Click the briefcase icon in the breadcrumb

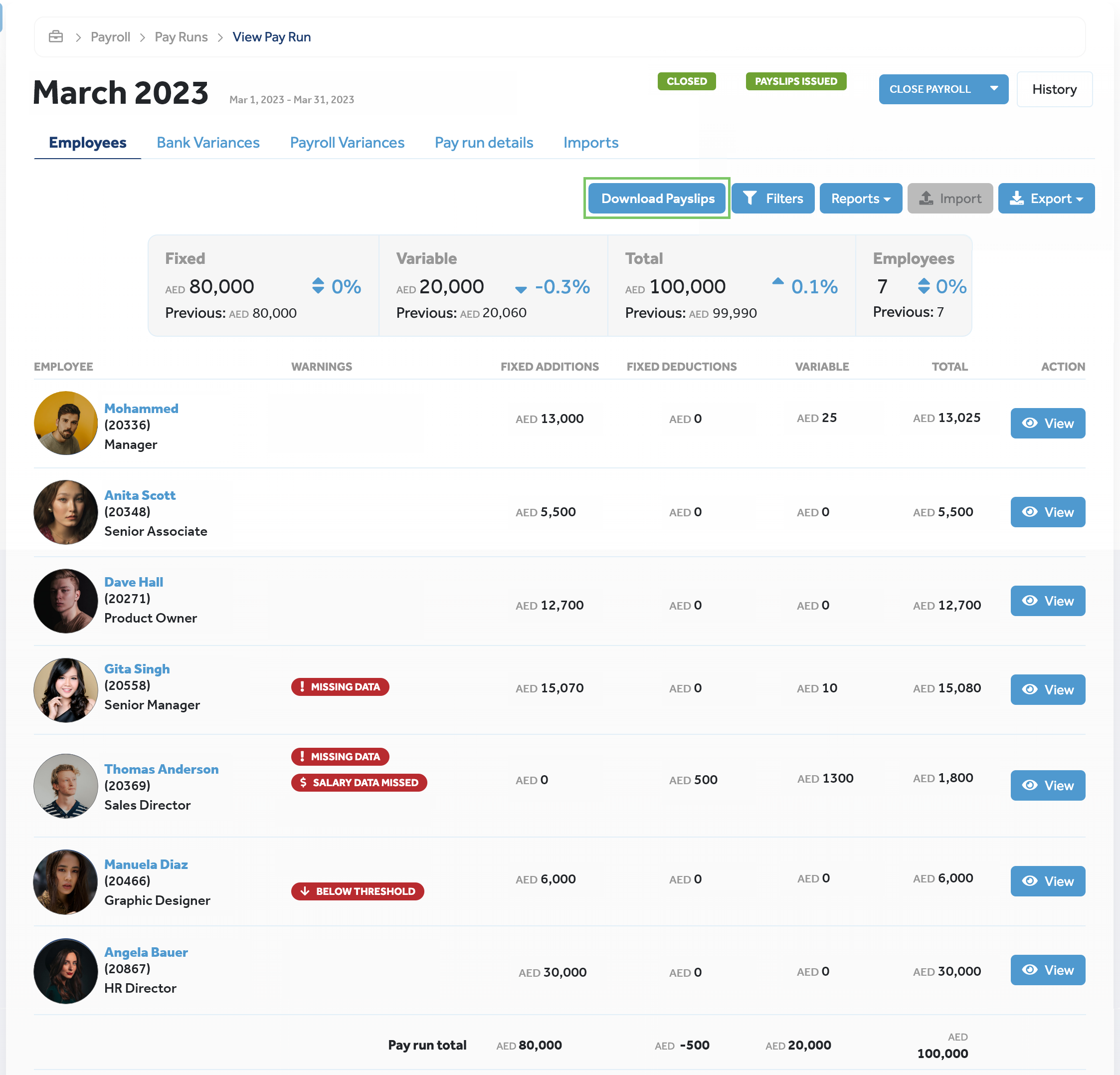[x=55, y=36]
